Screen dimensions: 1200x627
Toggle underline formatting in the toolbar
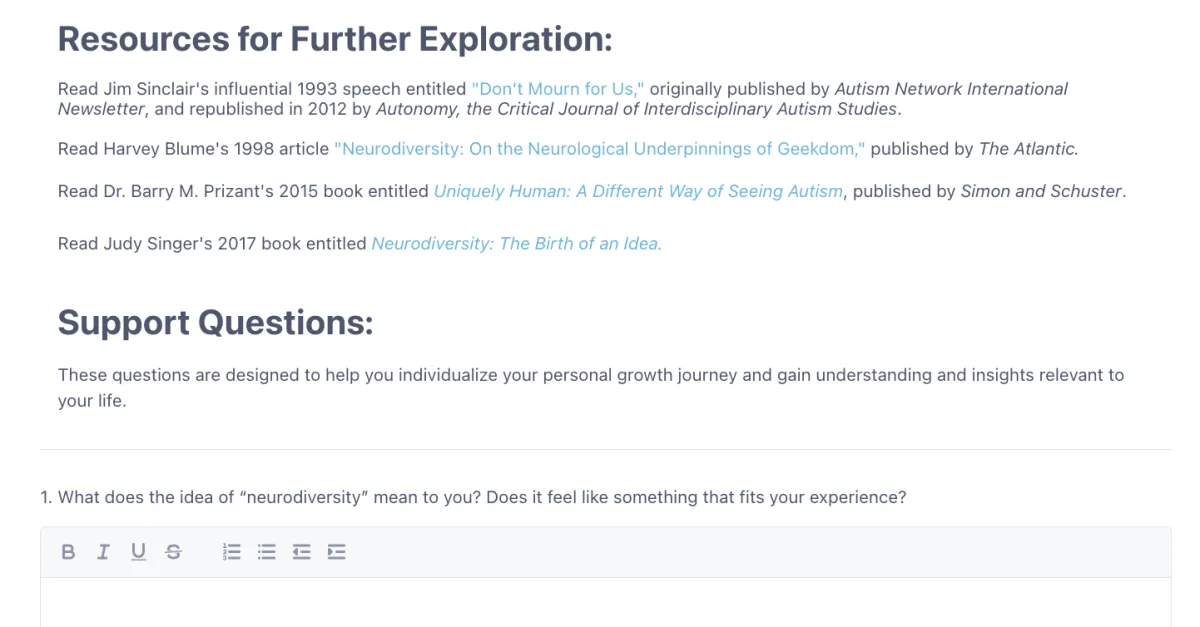tap(138, 551)
